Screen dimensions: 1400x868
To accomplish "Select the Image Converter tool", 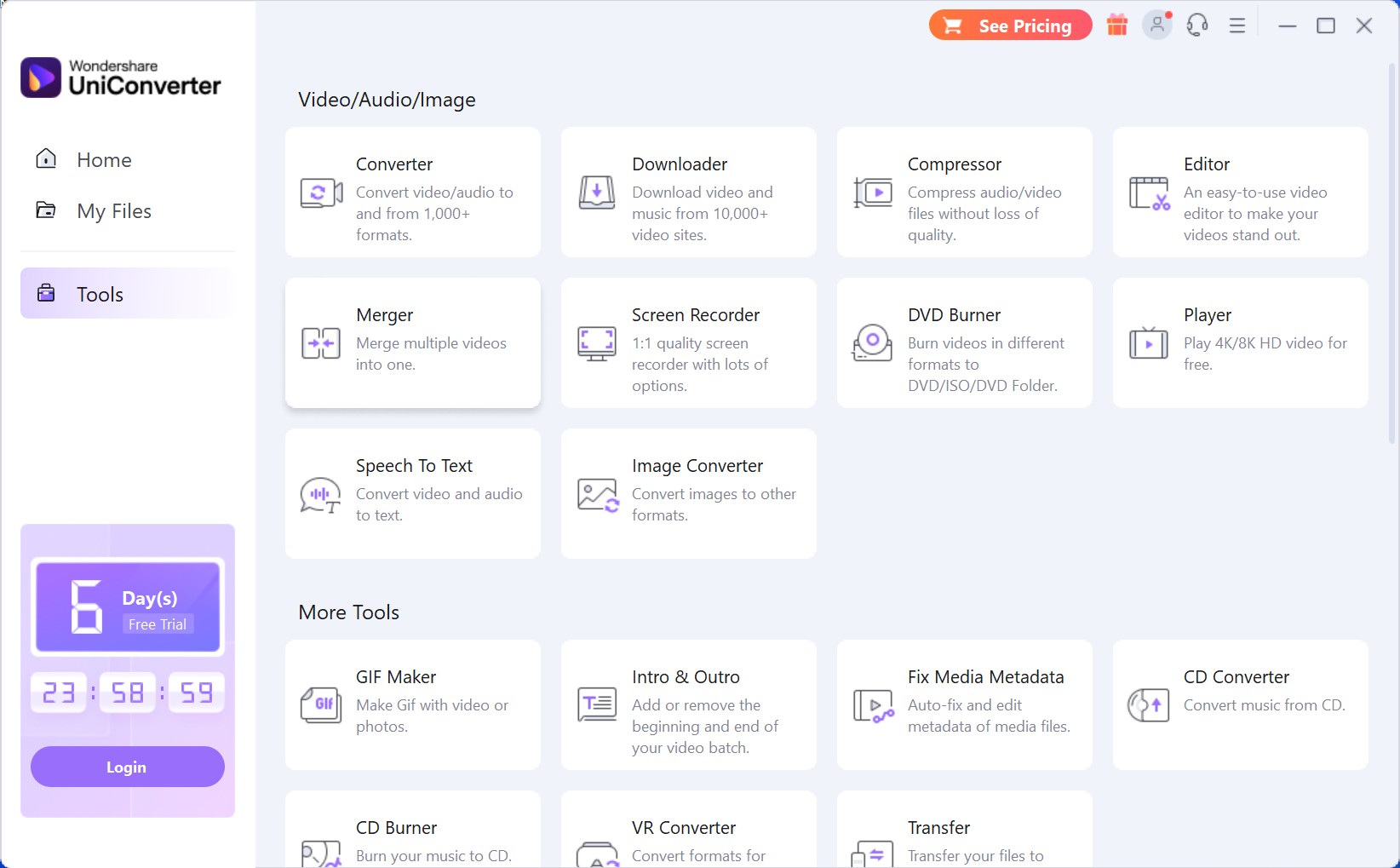I will (688, 493).
